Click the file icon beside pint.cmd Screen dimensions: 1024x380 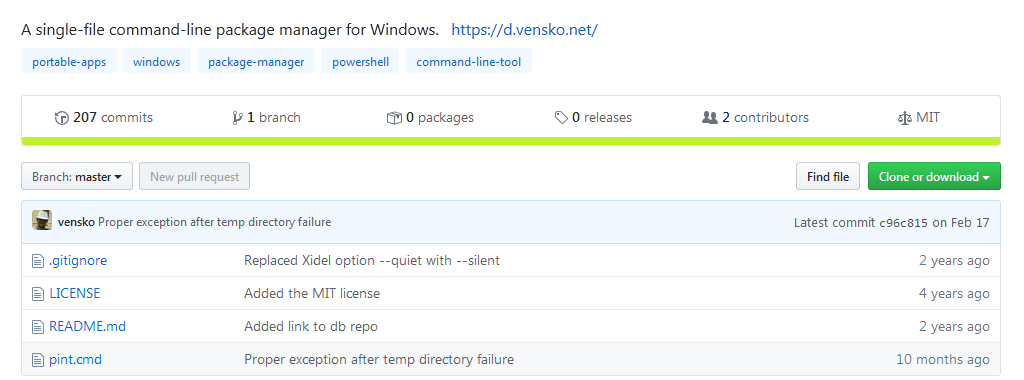[38, 360]
